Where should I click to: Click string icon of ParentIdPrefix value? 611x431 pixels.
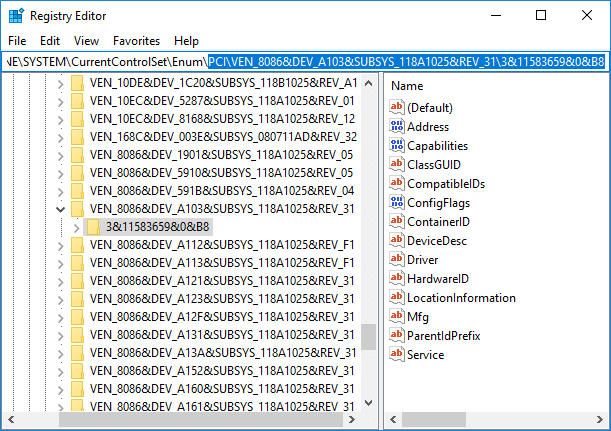coord(397,336)
